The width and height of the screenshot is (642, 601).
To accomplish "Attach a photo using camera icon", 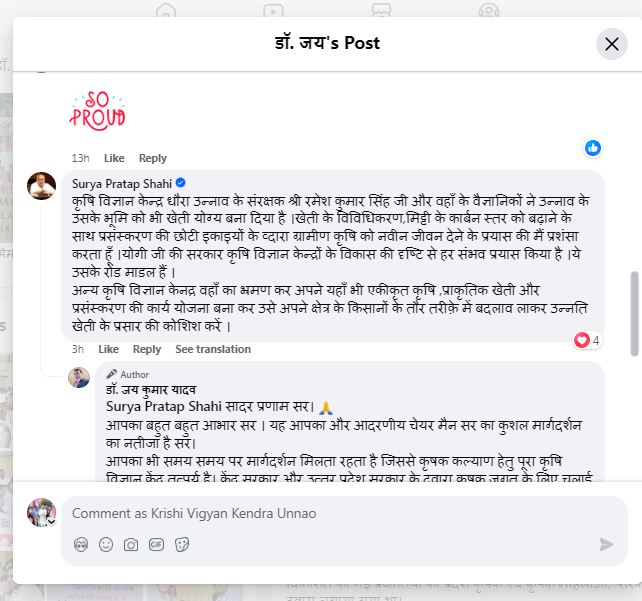I will pos(131,545).
